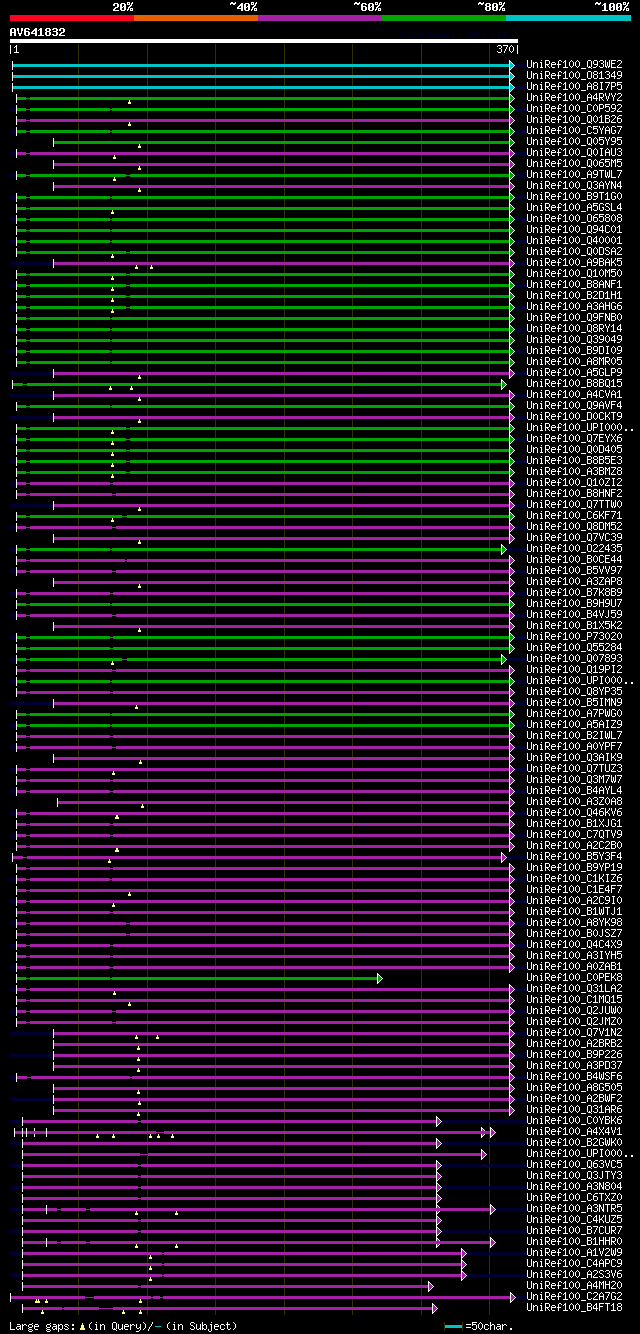Open hit UniRef100_Q93WE2
The image size is (640, 1334).
(x=574, y=65)
